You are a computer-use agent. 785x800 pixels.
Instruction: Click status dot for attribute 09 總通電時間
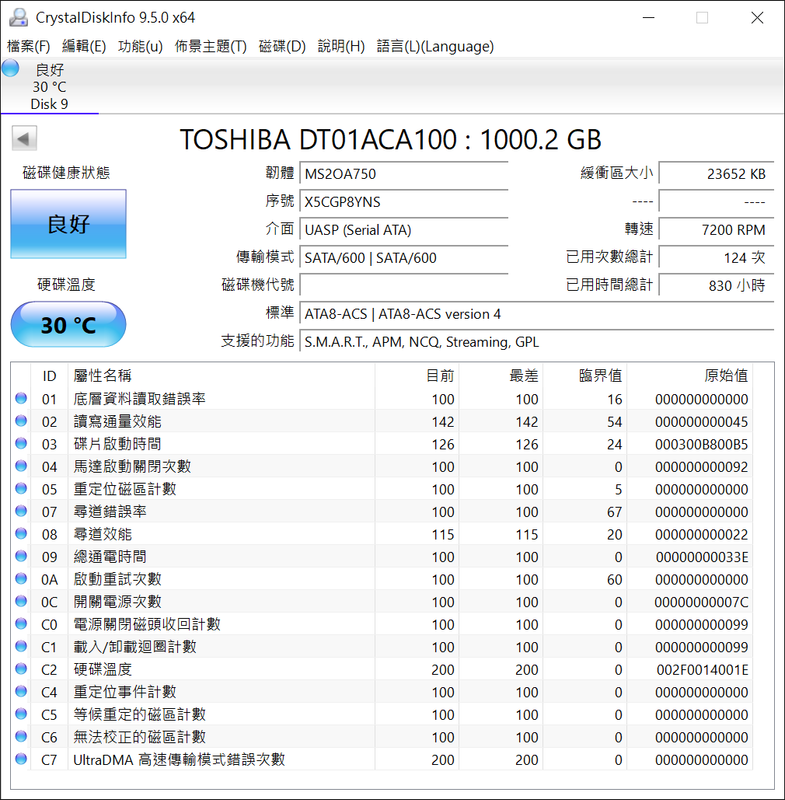click(21, 556)
